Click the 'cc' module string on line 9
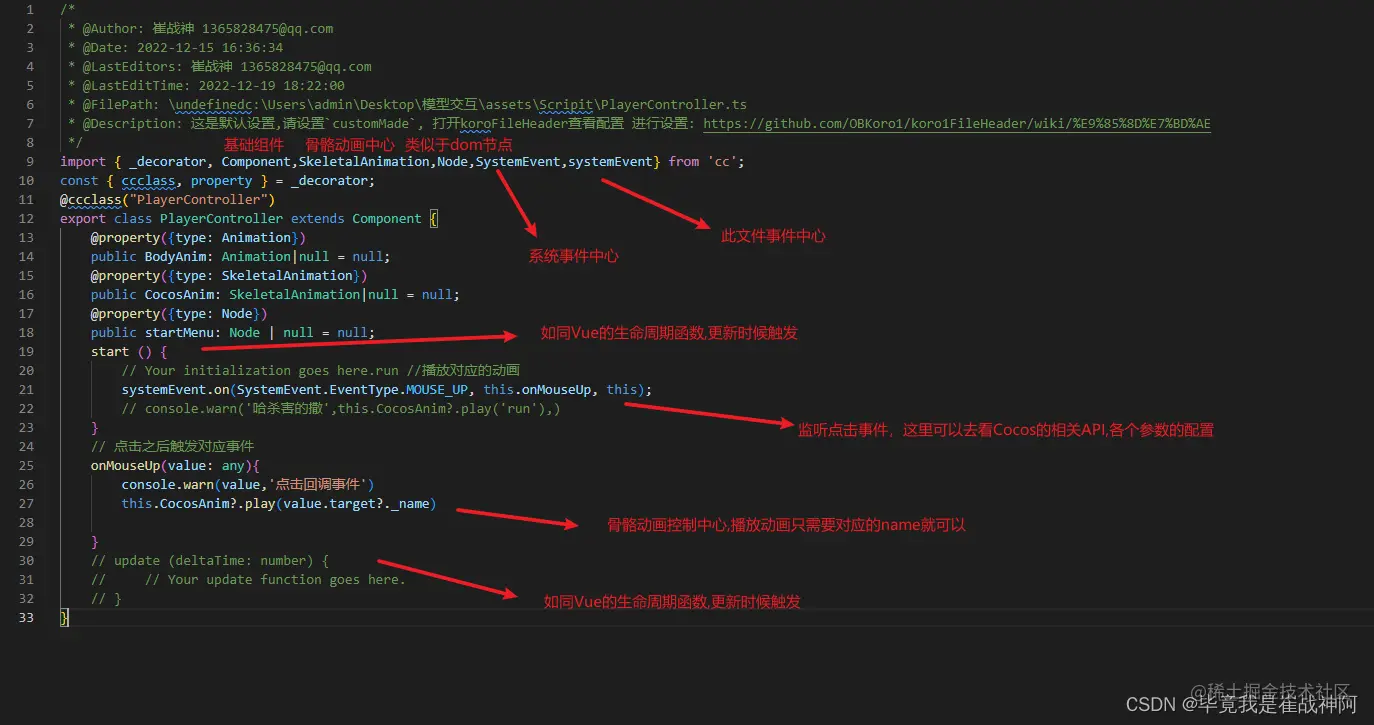Screen dimensions: 1374x725 (x=722, y=162)
